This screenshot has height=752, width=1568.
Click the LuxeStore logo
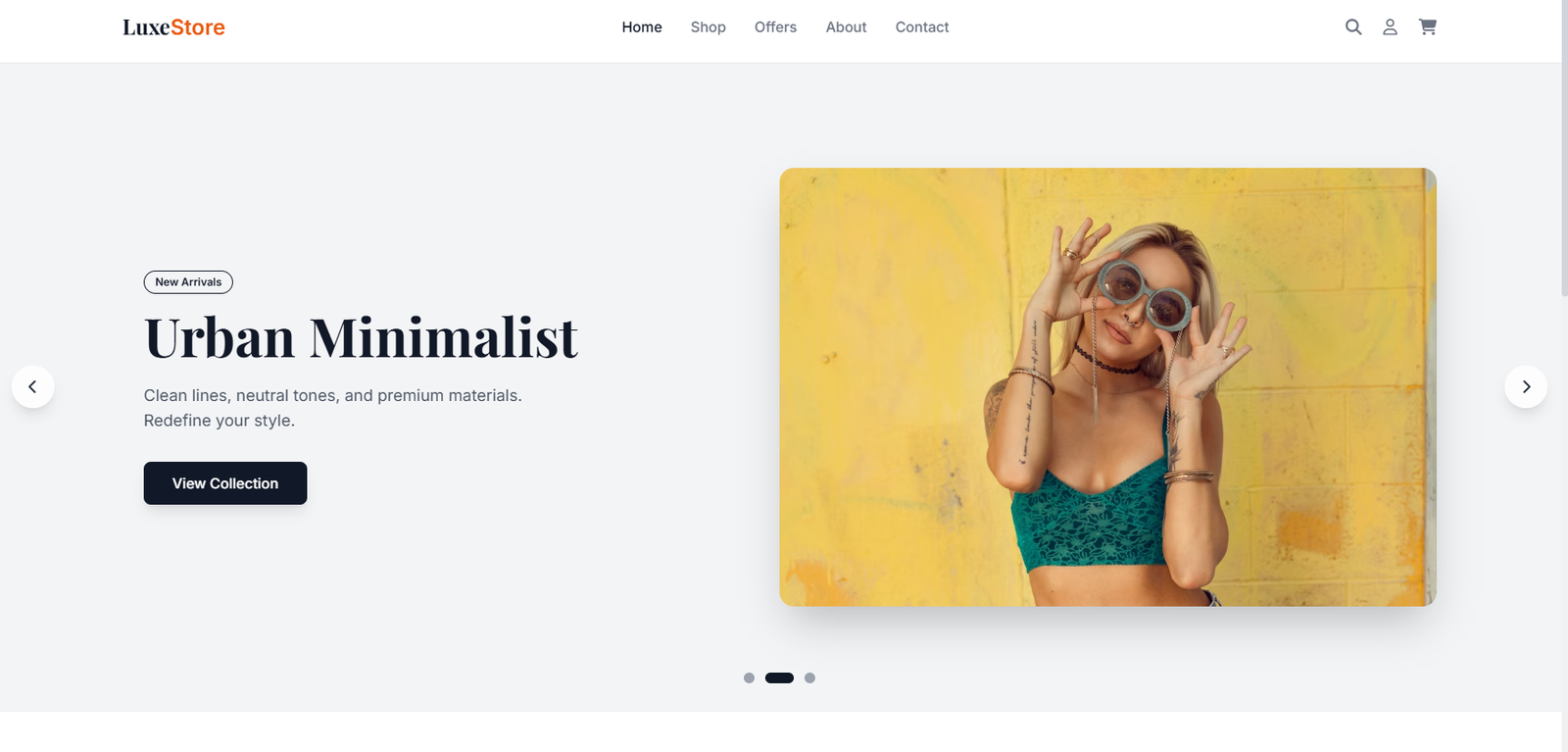coord(173,27)
